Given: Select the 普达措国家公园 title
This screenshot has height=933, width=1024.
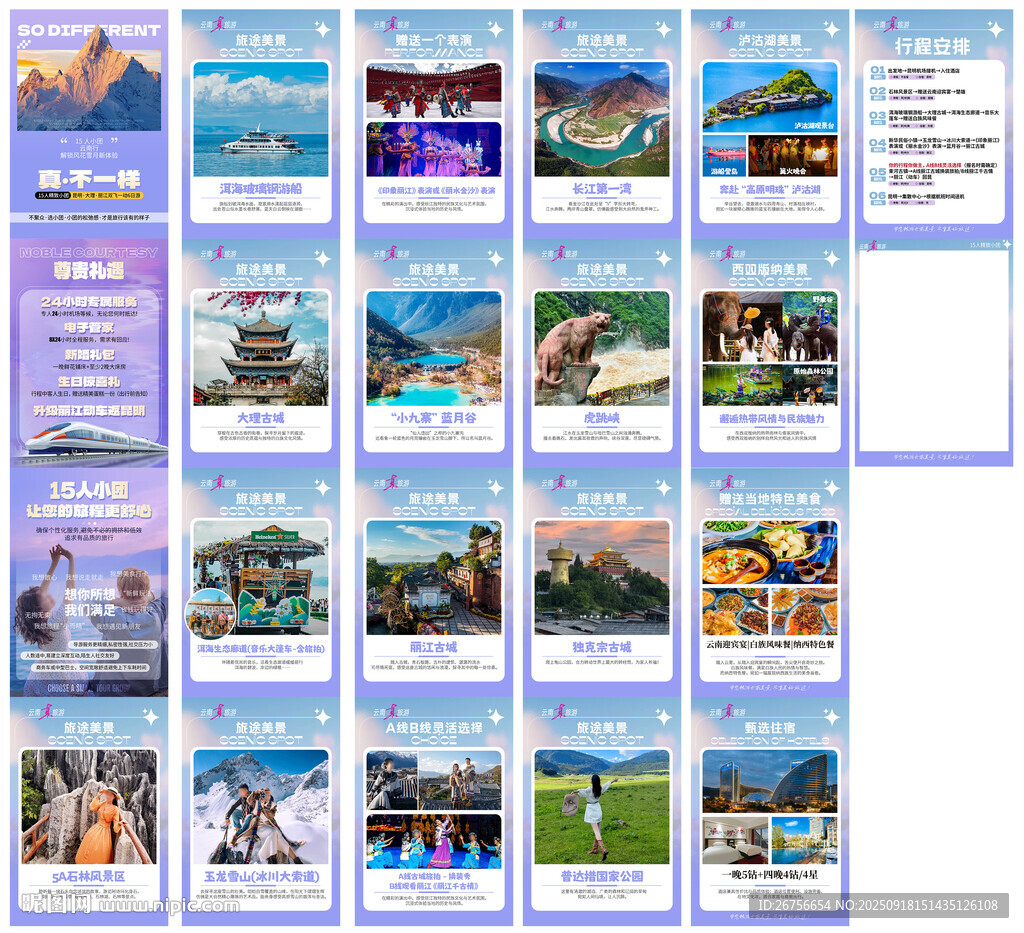Looking at the screenshot, I should click(x=601, y=876).
